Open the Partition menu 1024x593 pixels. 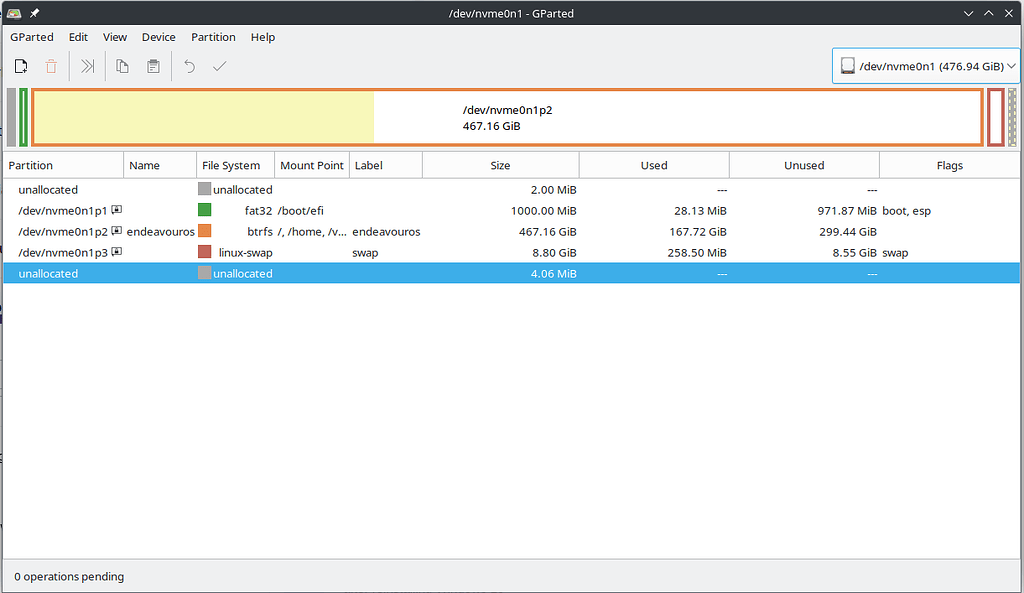213,37
